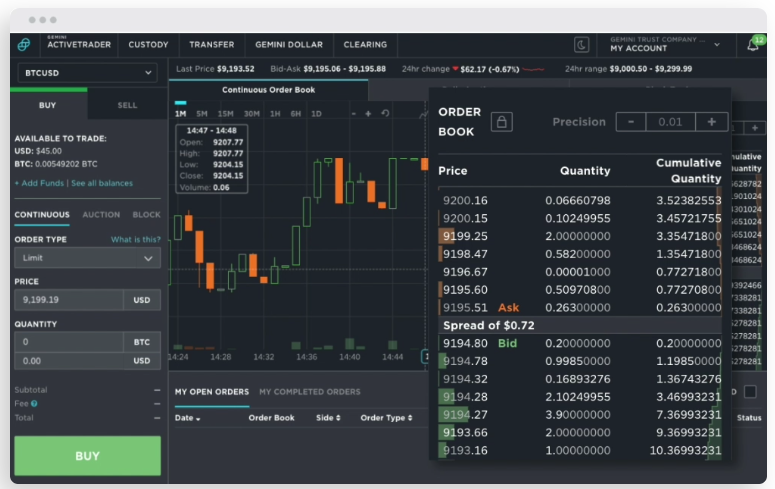The width and height of the screenshot is (775, 489).
Task: Toggle night mode moon icon
Action: (x=581, y=45)
